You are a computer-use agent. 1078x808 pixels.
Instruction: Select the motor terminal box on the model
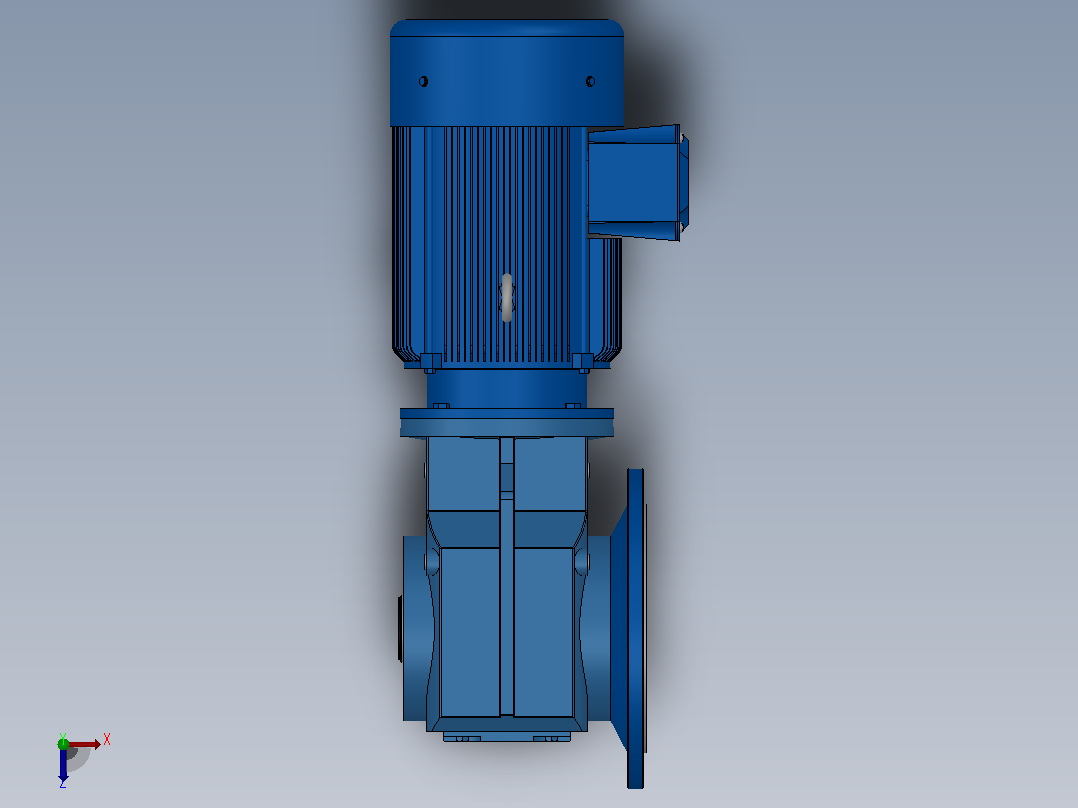coord(637,182)
